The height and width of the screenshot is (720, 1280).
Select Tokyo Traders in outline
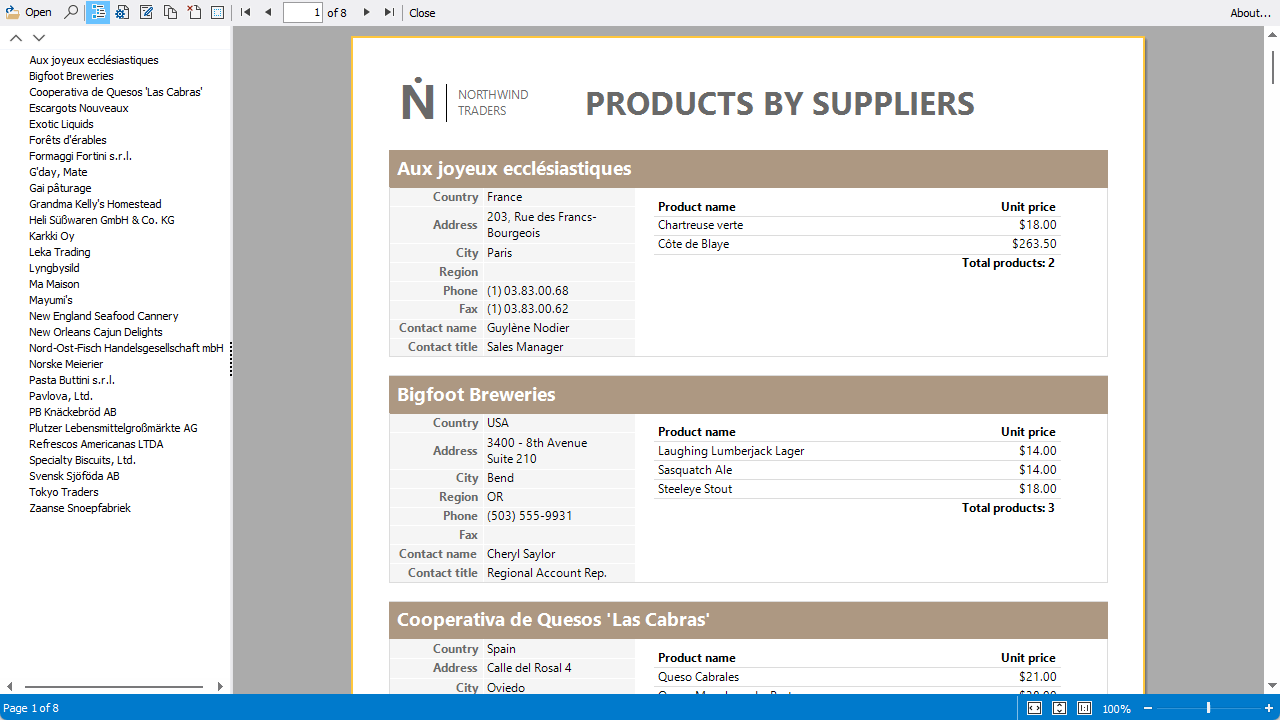(64, 492)
